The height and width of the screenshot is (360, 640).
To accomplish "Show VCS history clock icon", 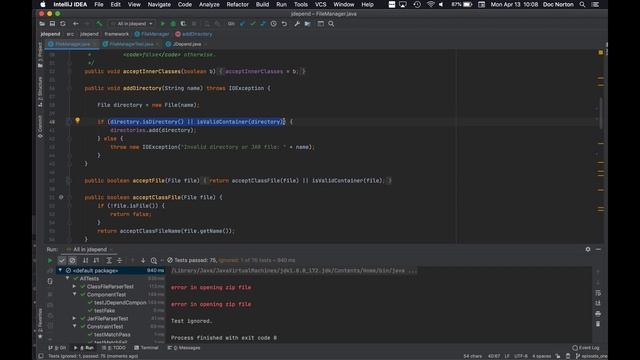I will (x=273, y=24).
